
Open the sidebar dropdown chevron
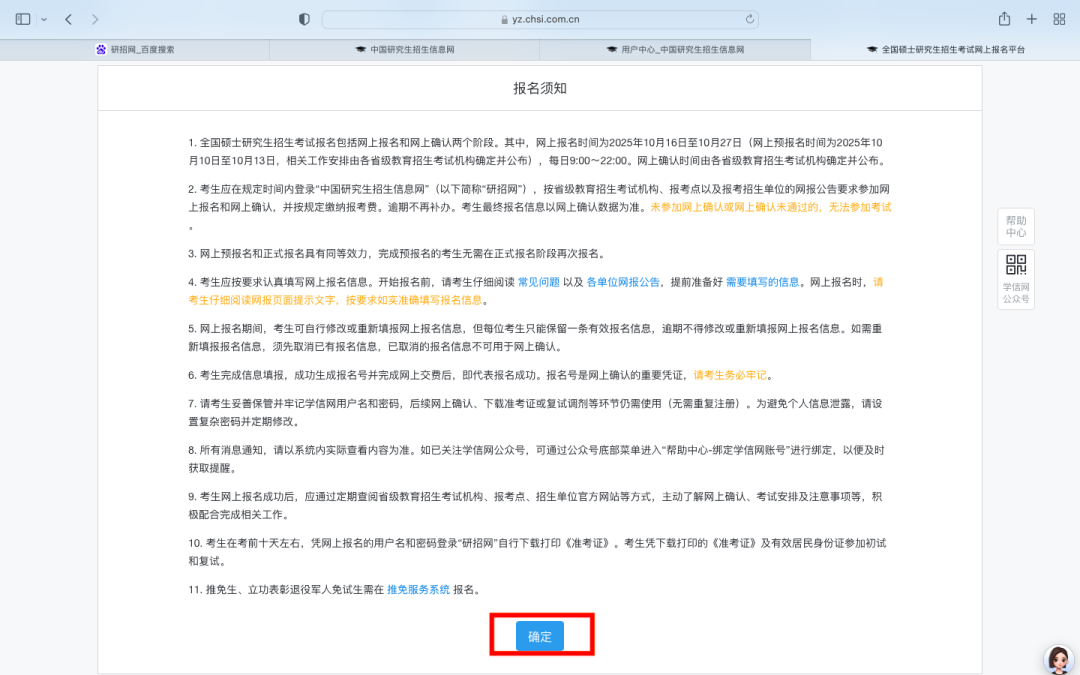tap(44, 19)
